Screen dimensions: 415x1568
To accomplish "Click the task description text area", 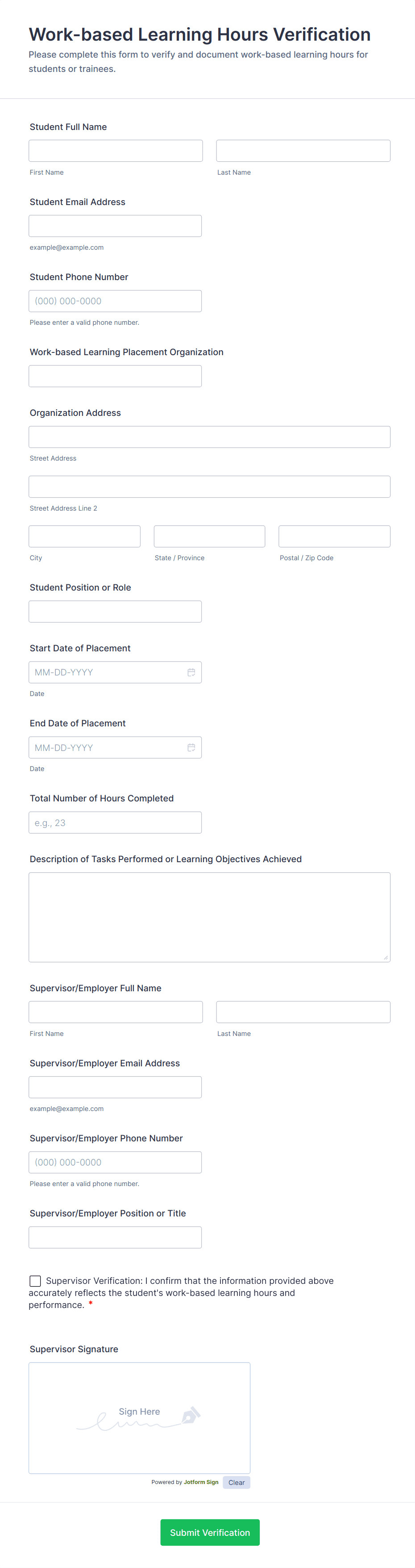I will pos(209,917).
